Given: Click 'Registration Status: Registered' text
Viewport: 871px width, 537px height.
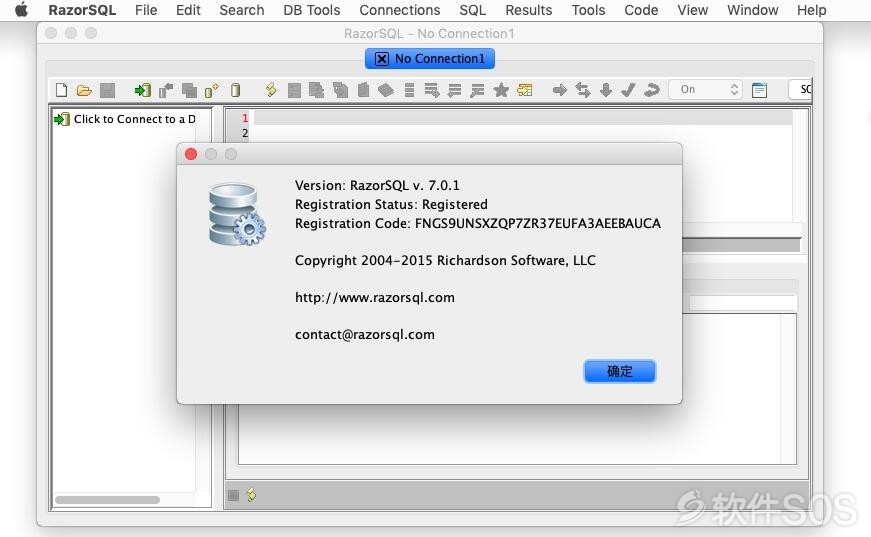Looking at the screenshot, I should 391,204.
